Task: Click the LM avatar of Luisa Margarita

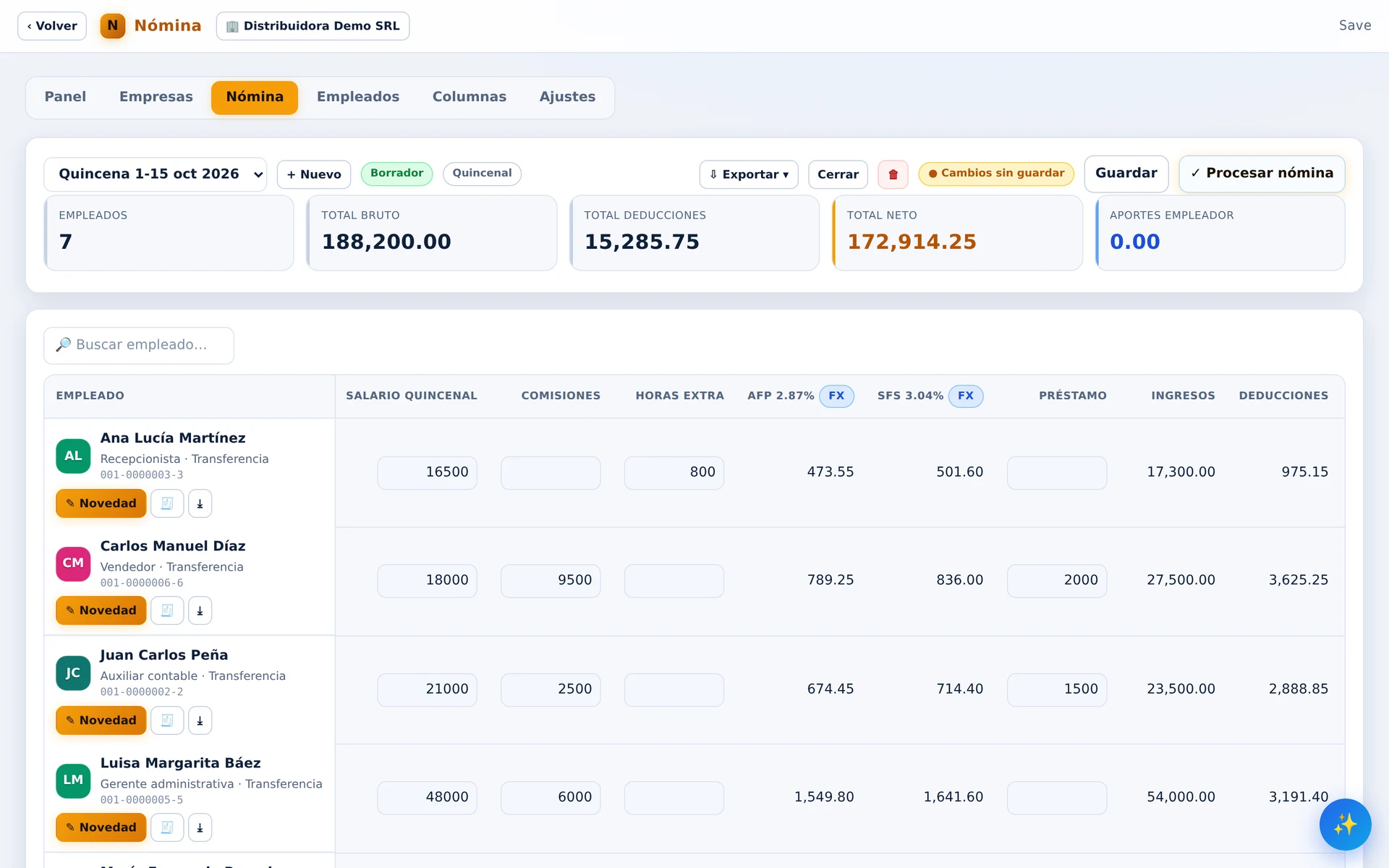Action: [73, 780]
